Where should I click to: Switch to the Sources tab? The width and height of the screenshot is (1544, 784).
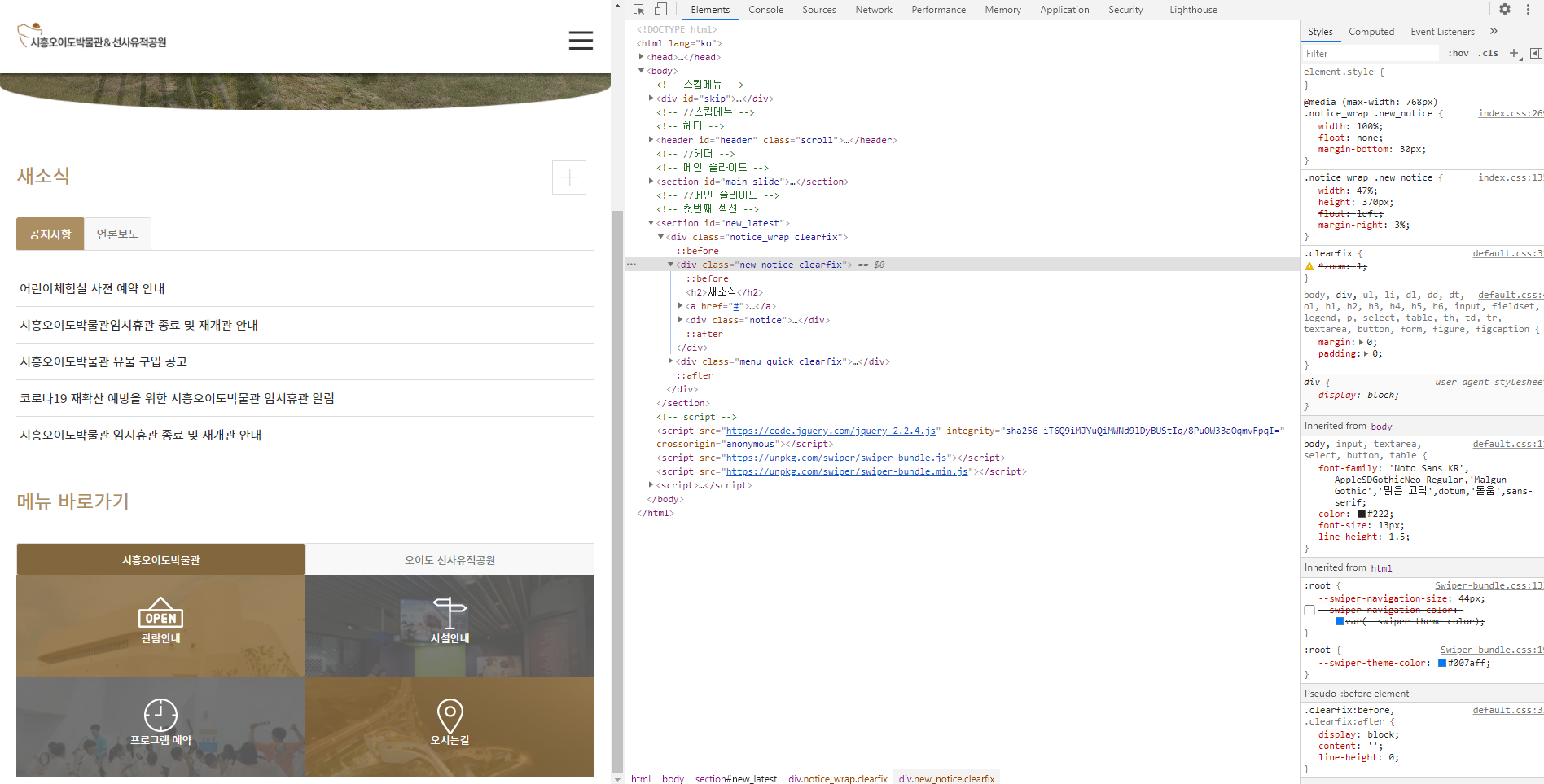pyautogui.click(x=818, y=10)
